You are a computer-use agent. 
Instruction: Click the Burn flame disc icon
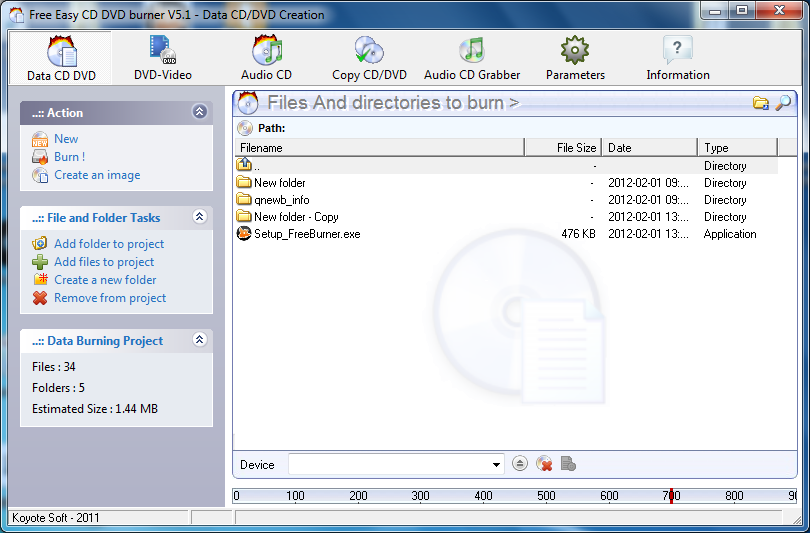click(40, 157)
